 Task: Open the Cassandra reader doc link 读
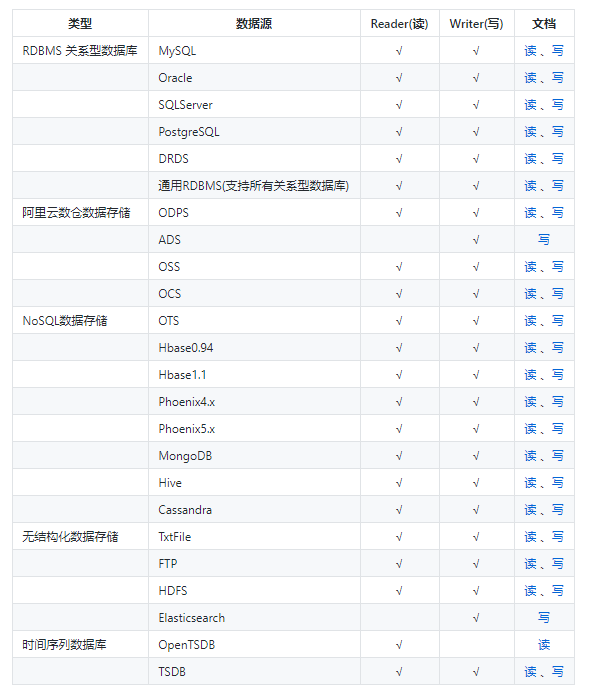tap(530, 510)
